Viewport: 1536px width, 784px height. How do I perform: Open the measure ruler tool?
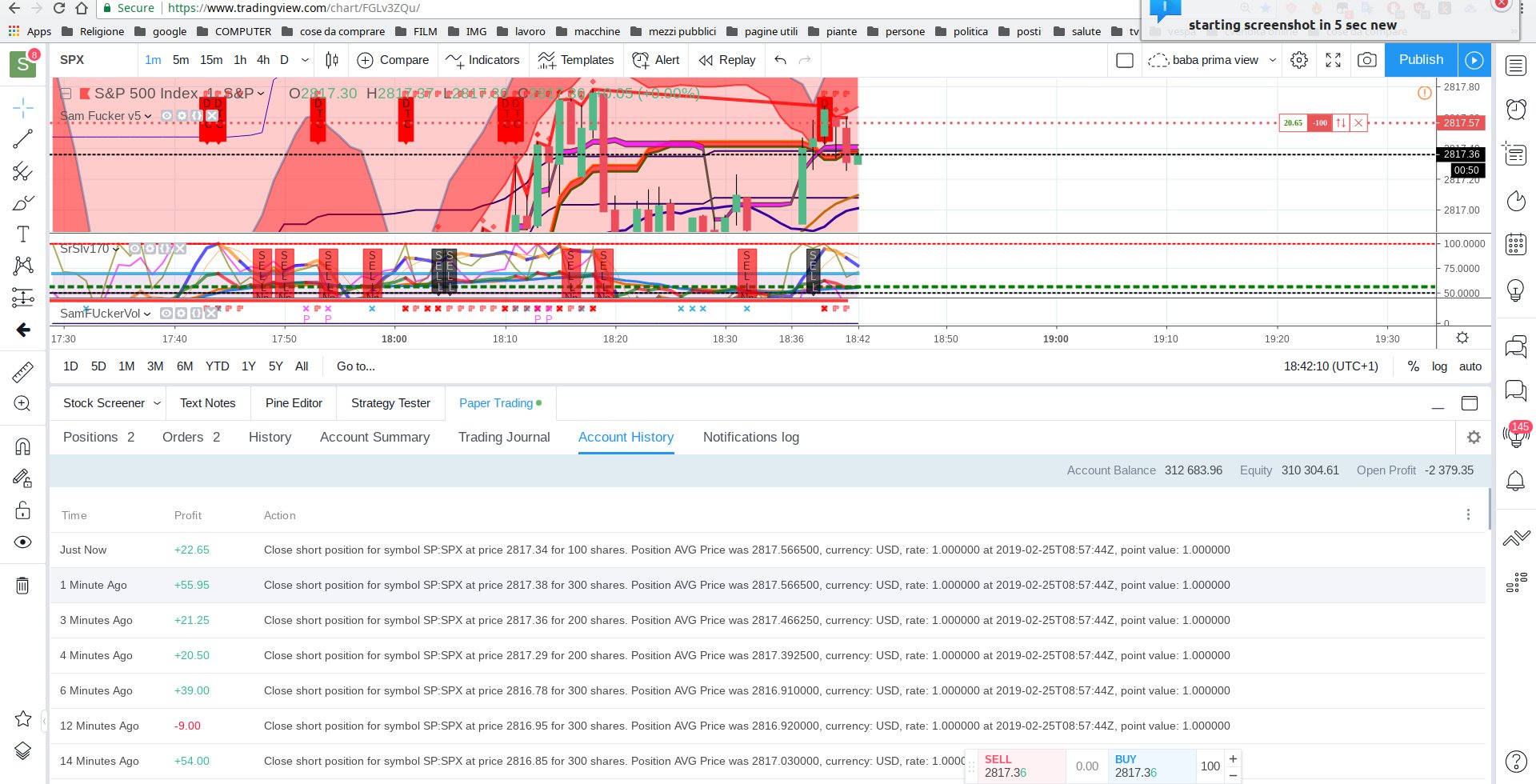22,372
